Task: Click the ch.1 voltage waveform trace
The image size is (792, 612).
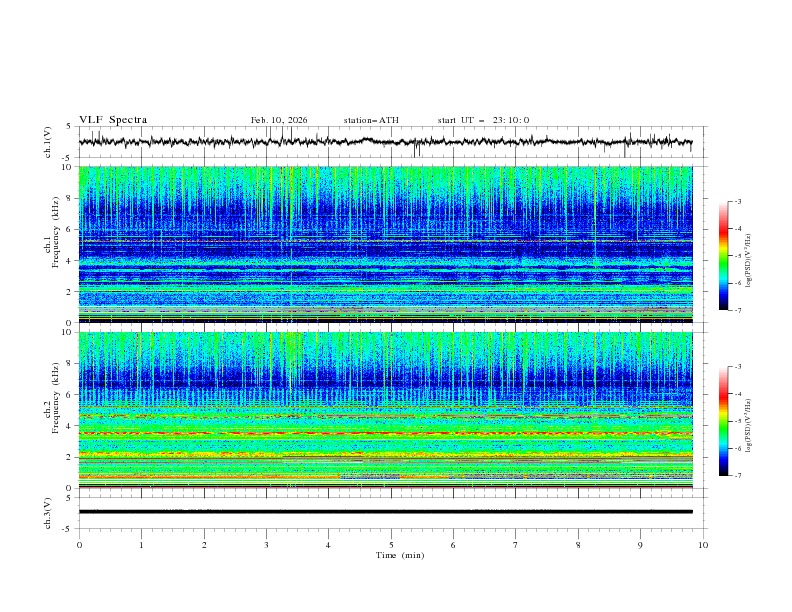Action: [x=385, y=142]
